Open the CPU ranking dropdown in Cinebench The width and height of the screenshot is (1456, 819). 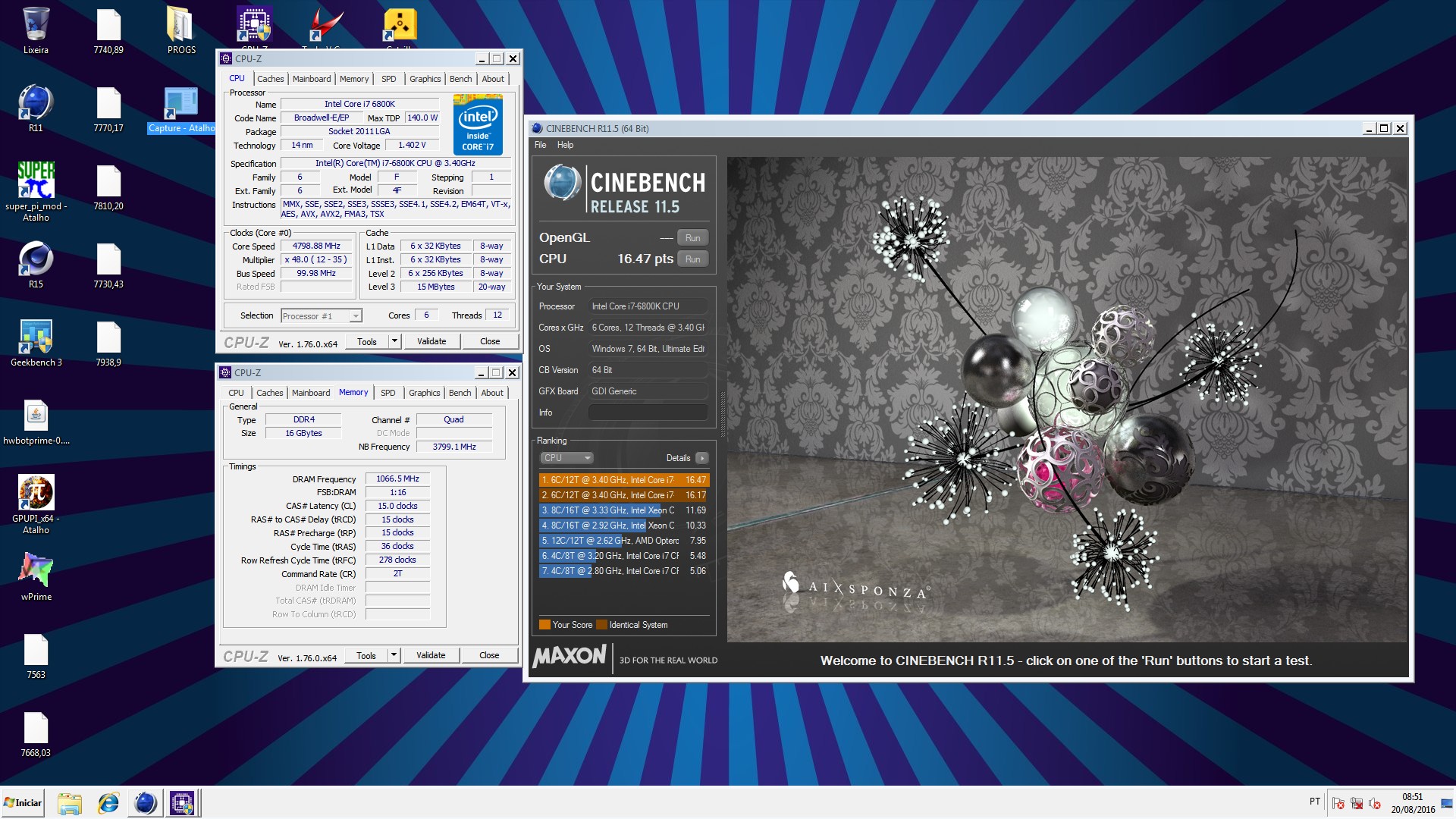point(566,458)
